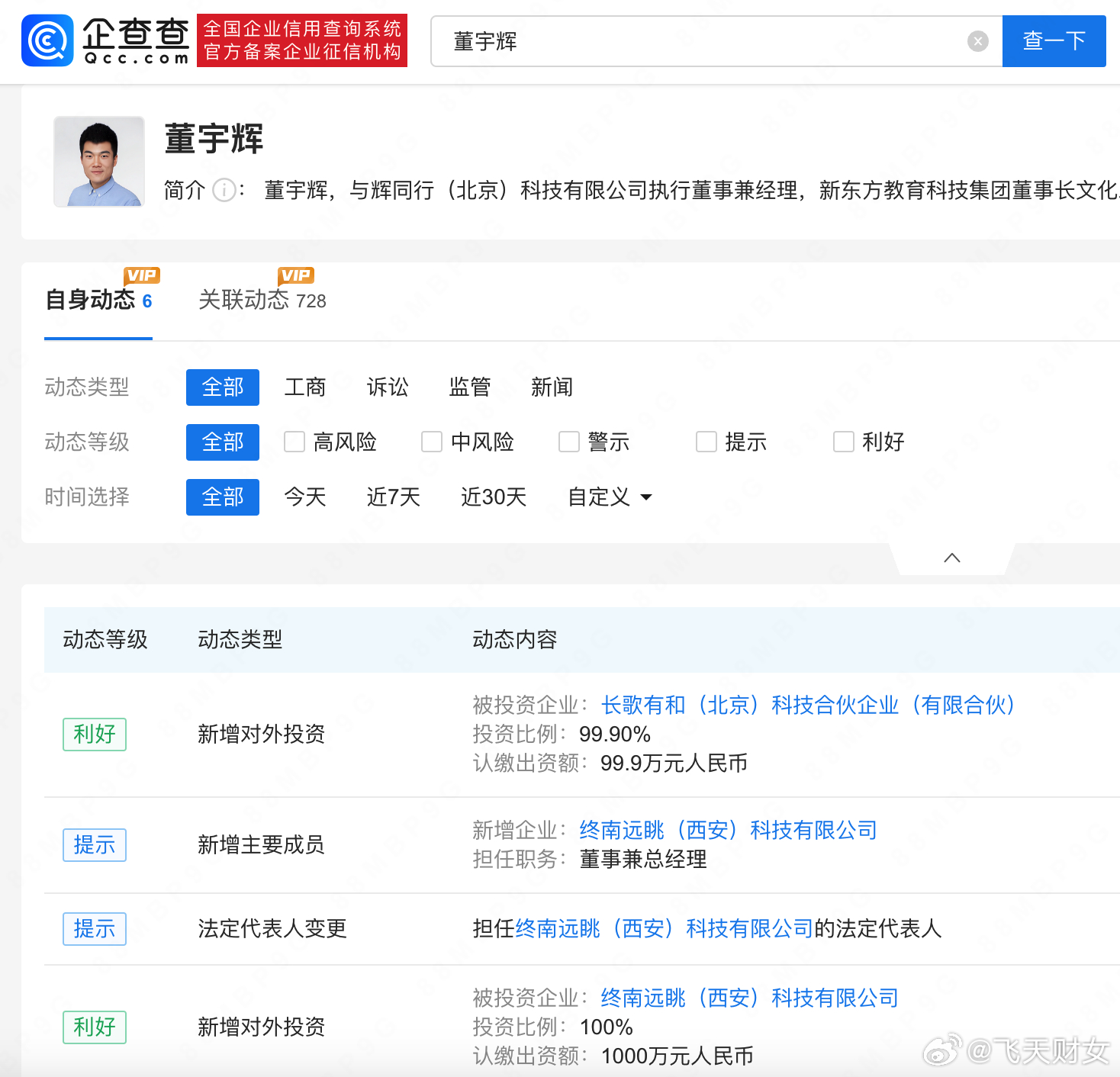Click the 法定代表人变更 type cell
The width and height of the screenshot is (1120, 1077).
[x=272, y=928]
